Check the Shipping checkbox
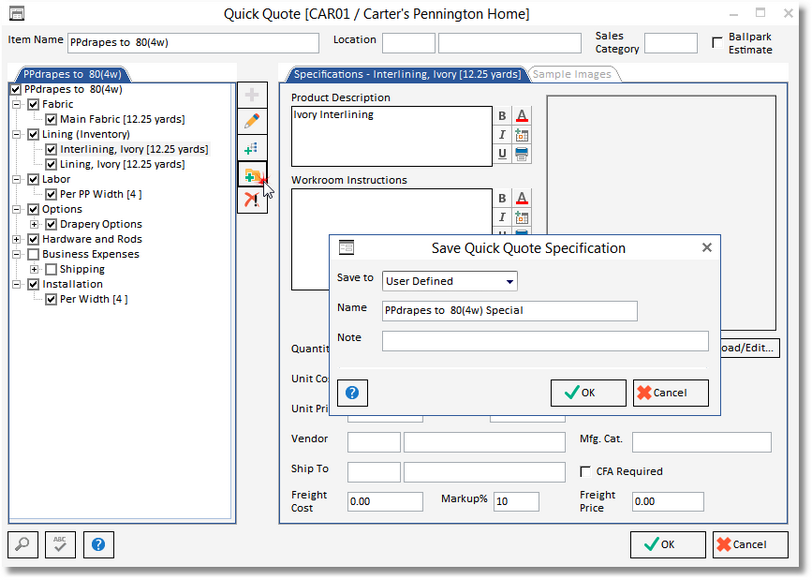The height and width of the screenshot is (580, 812). click(x=51, y=270)
